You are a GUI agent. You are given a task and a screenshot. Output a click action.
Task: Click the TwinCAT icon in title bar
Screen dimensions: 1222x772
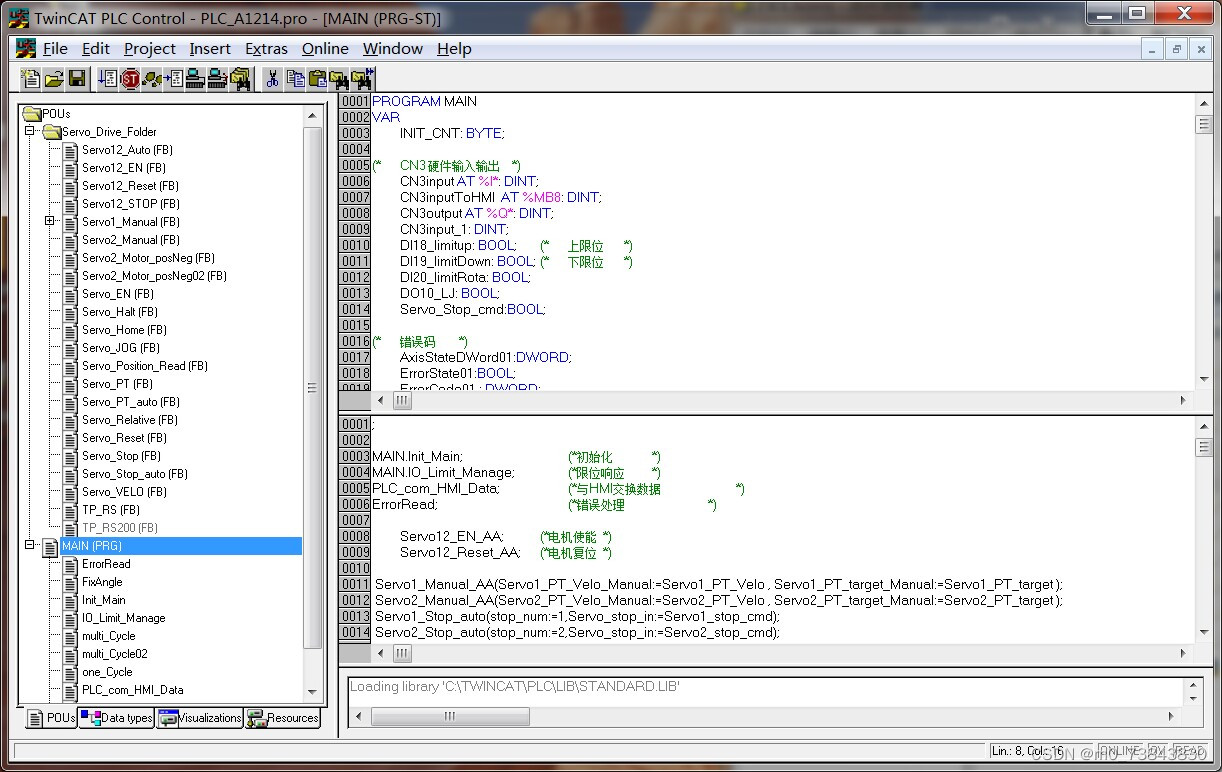(x=19, y=17)
